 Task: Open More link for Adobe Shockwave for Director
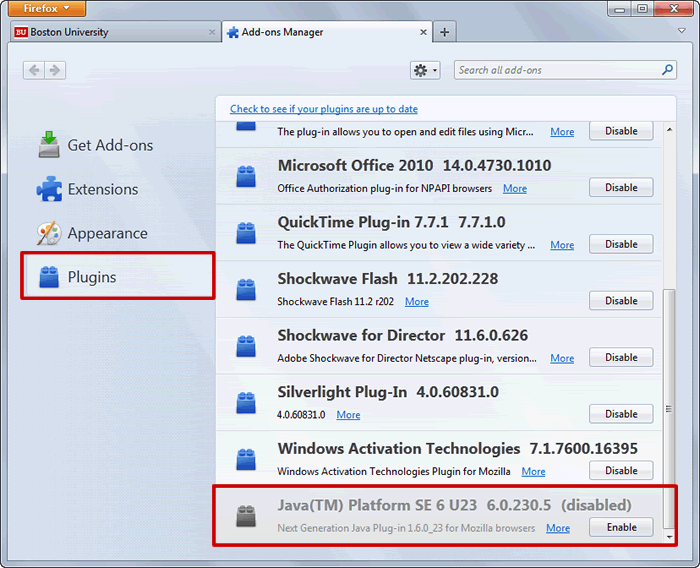coord(562,358)
